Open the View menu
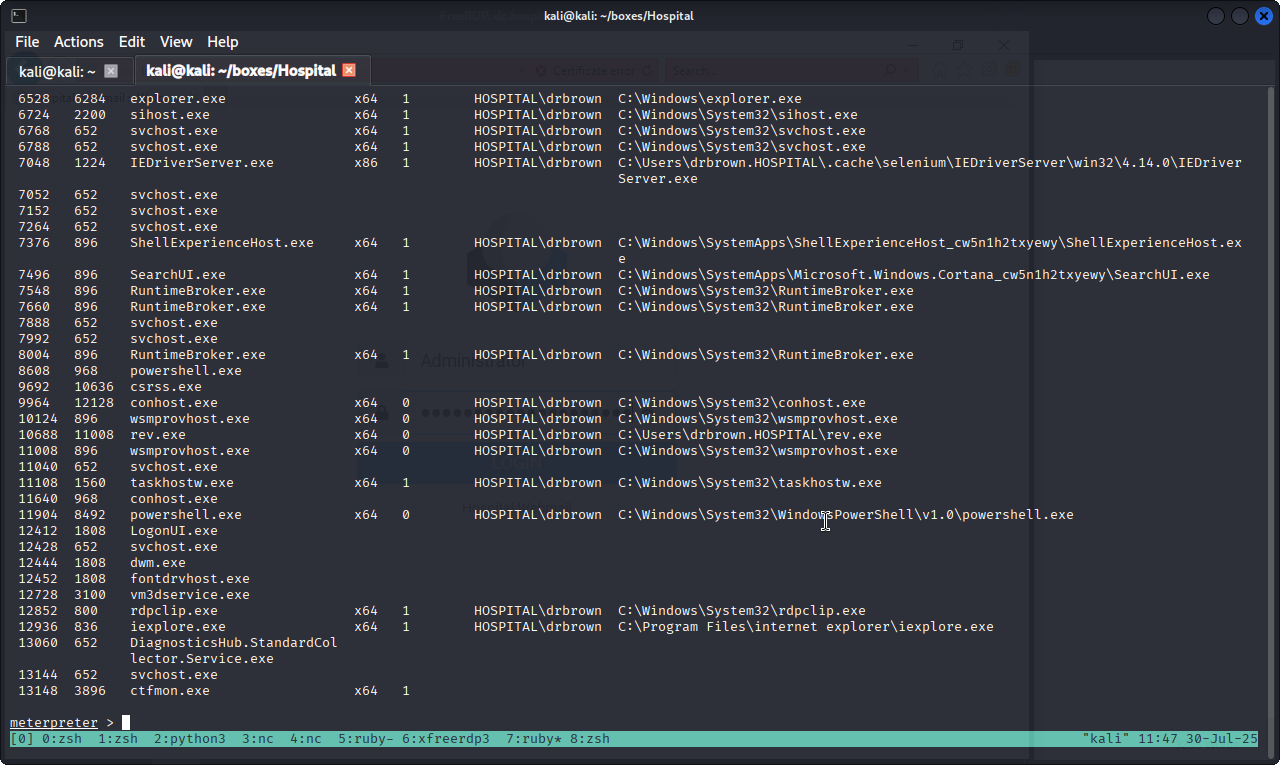Screen dimensions: 1280x765 click(176, 42)
